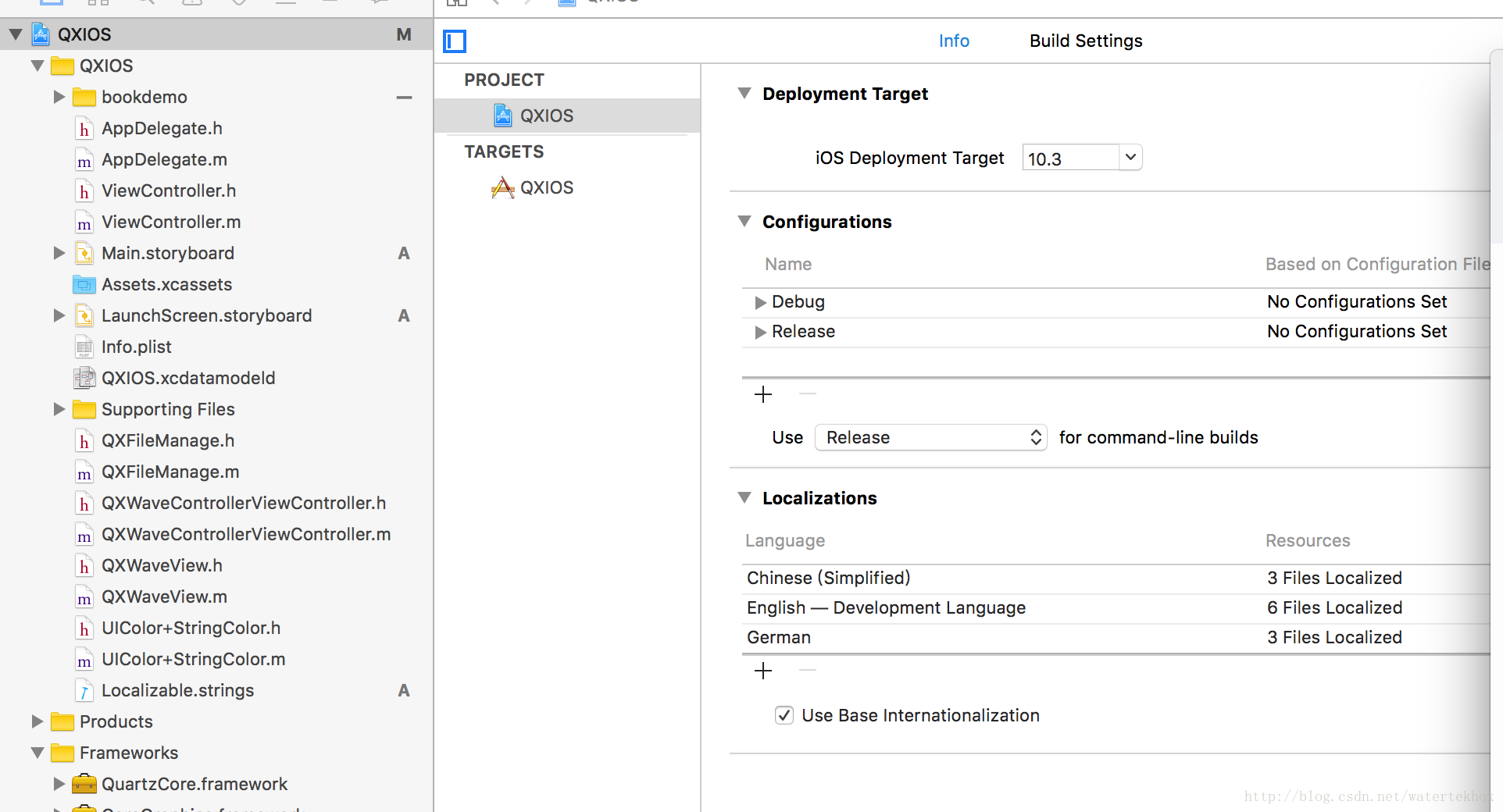Expand the LaunchScreen.storyboard localizations

pos(59,315)
